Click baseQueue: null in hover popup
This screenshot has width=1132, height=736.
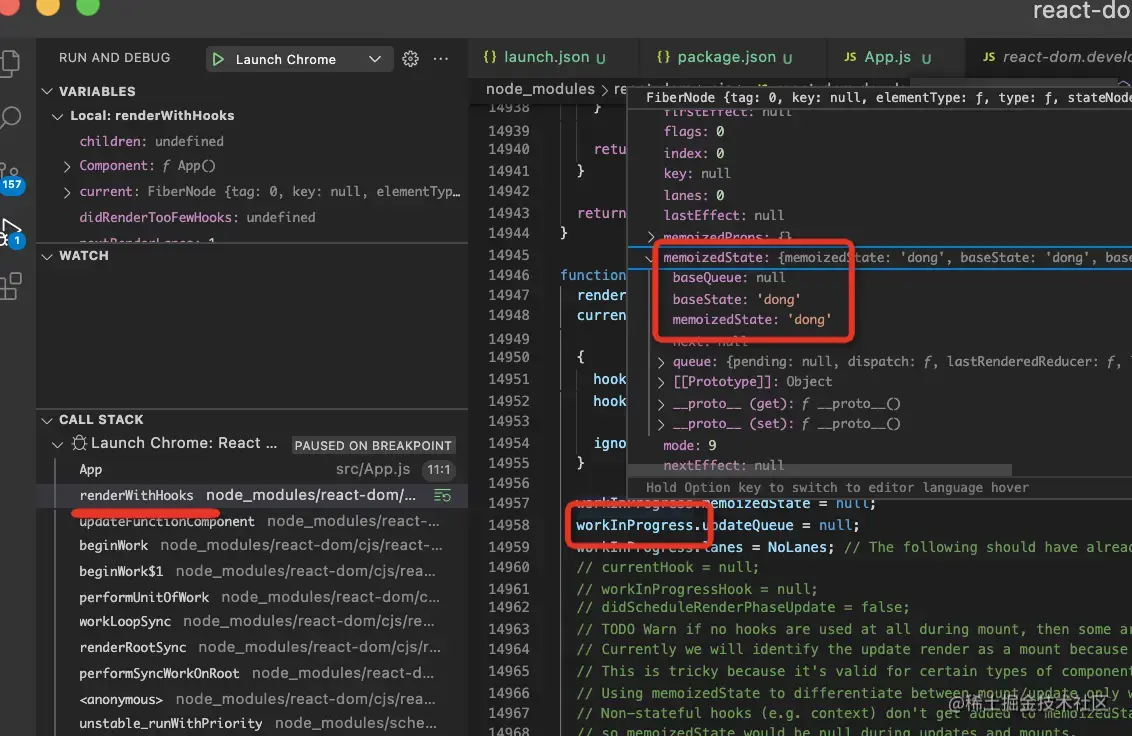[728, 277]
